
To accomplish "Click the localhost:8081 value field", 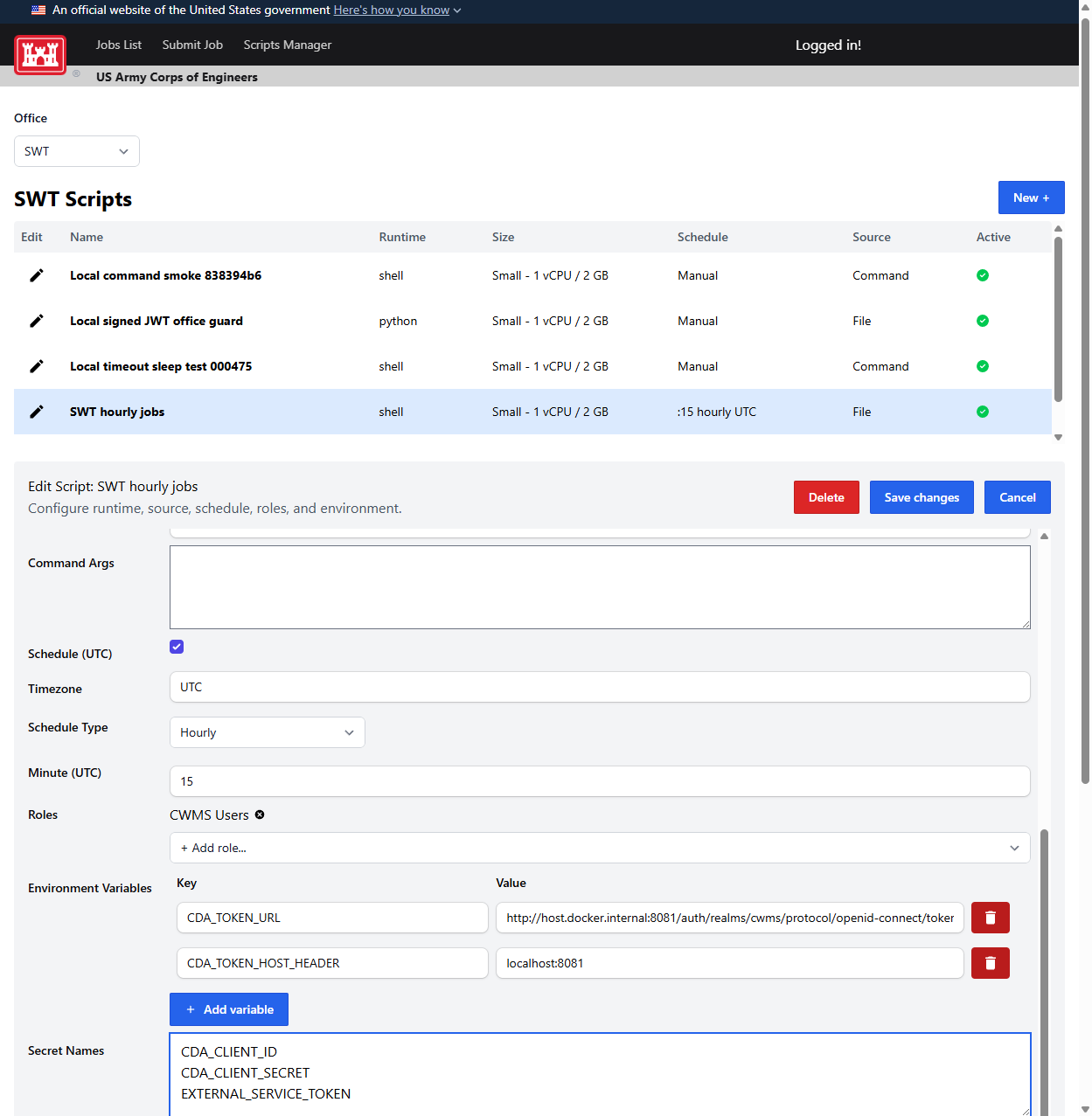I will [x=730, y=963].
